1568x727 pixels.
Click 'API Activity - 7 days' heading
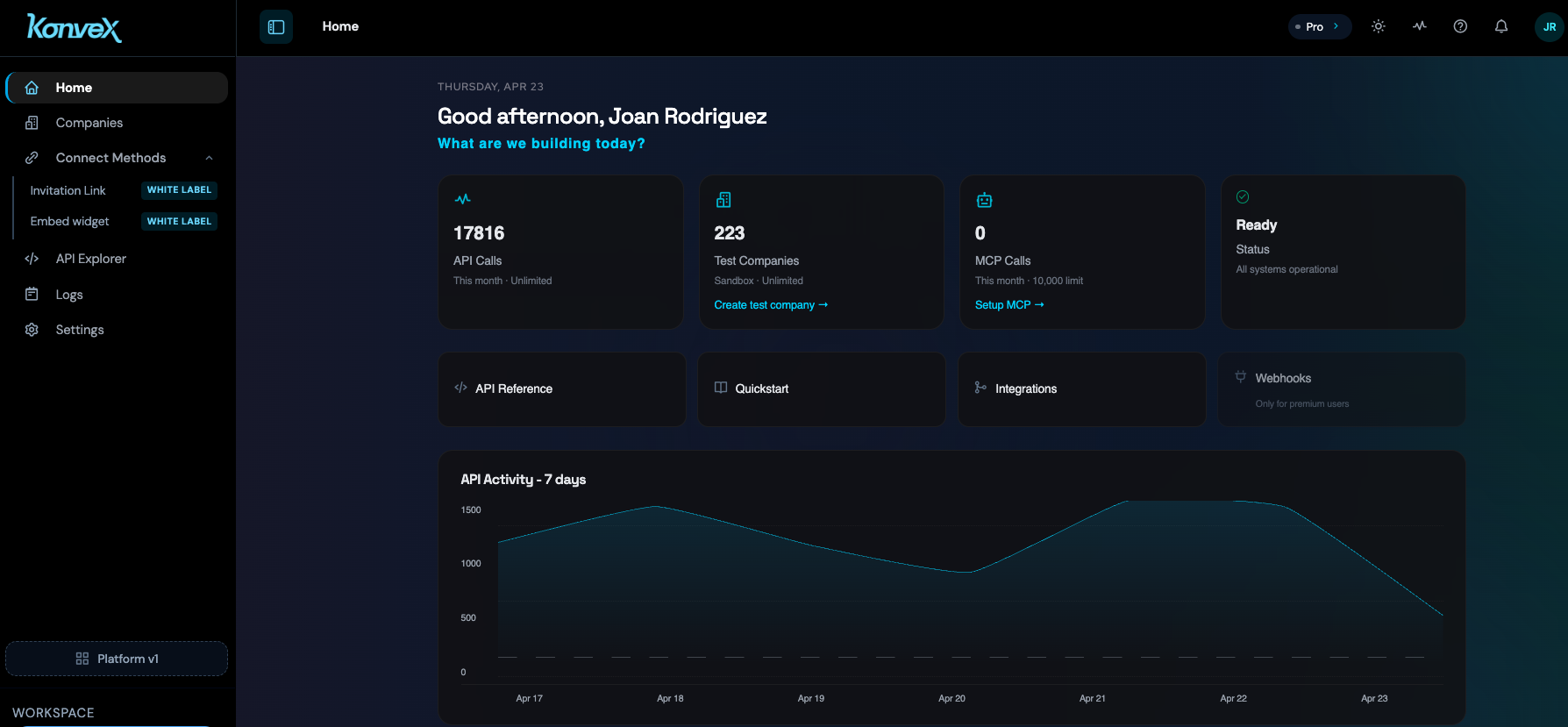pos(524,480)
